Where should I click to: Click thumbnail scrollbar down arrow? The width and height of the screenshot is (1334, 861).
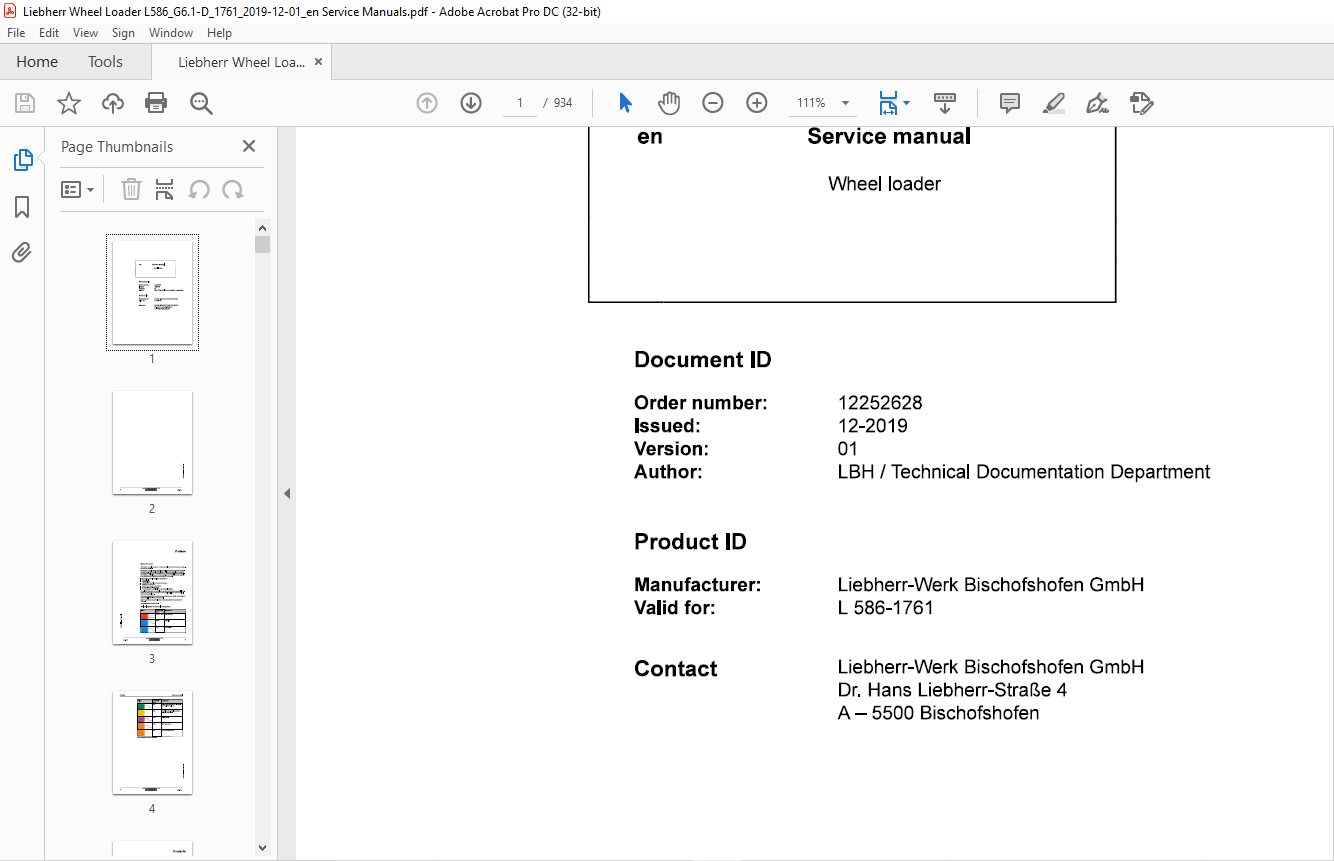click(262, 847)
